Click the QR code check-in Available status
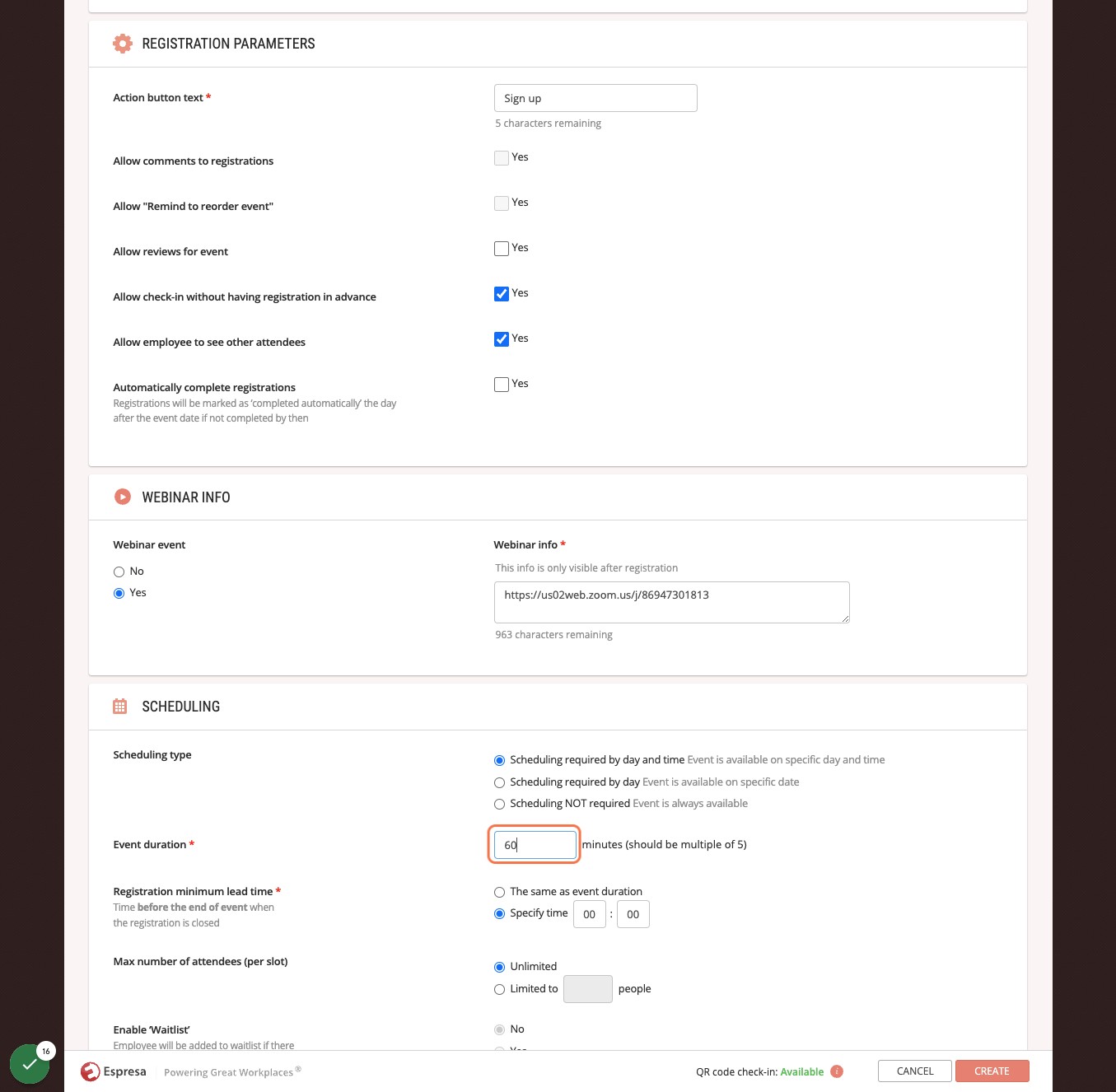 802,1071
